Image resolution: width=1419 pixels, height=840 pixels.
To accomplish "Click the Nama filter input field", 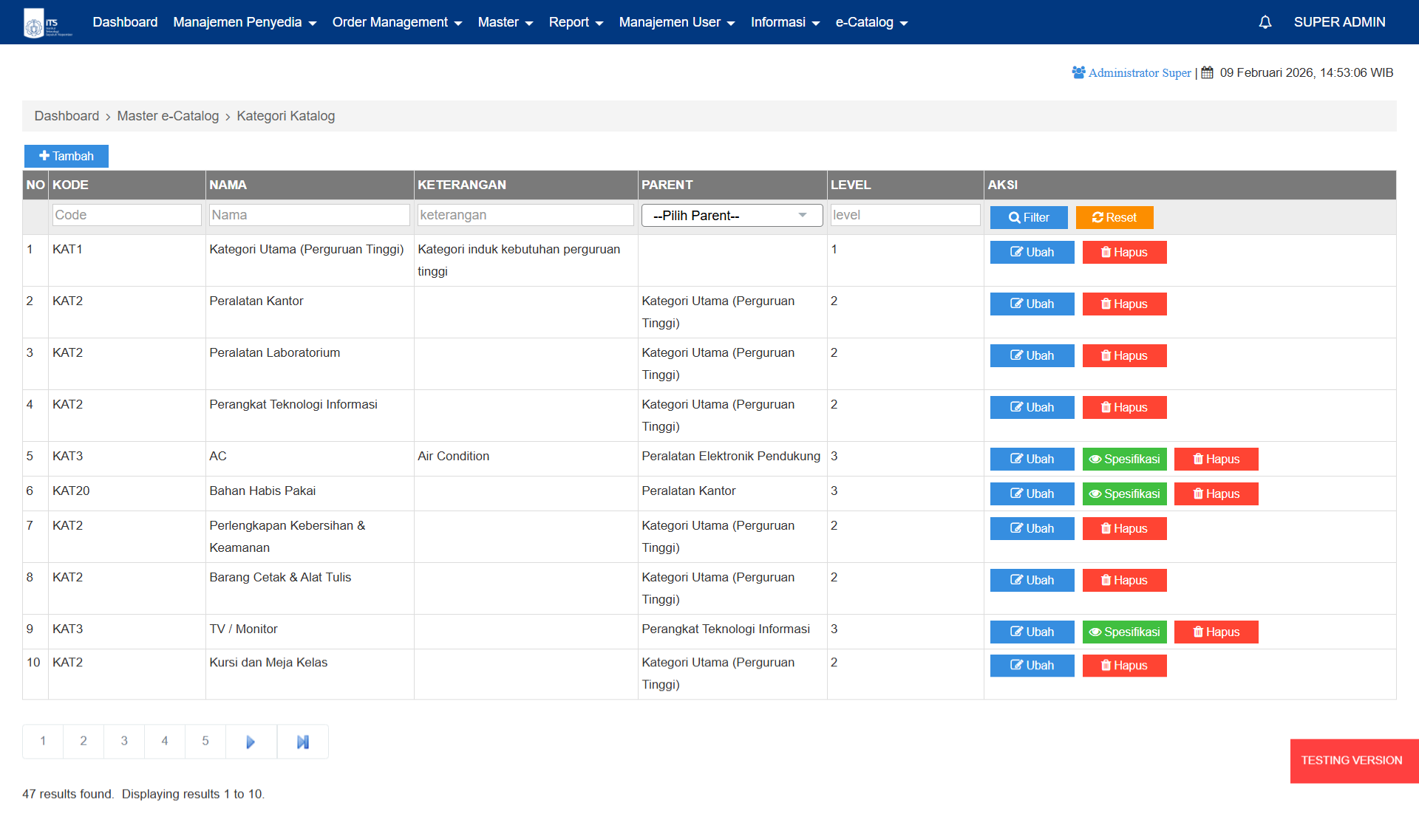I will coord(309,215).
